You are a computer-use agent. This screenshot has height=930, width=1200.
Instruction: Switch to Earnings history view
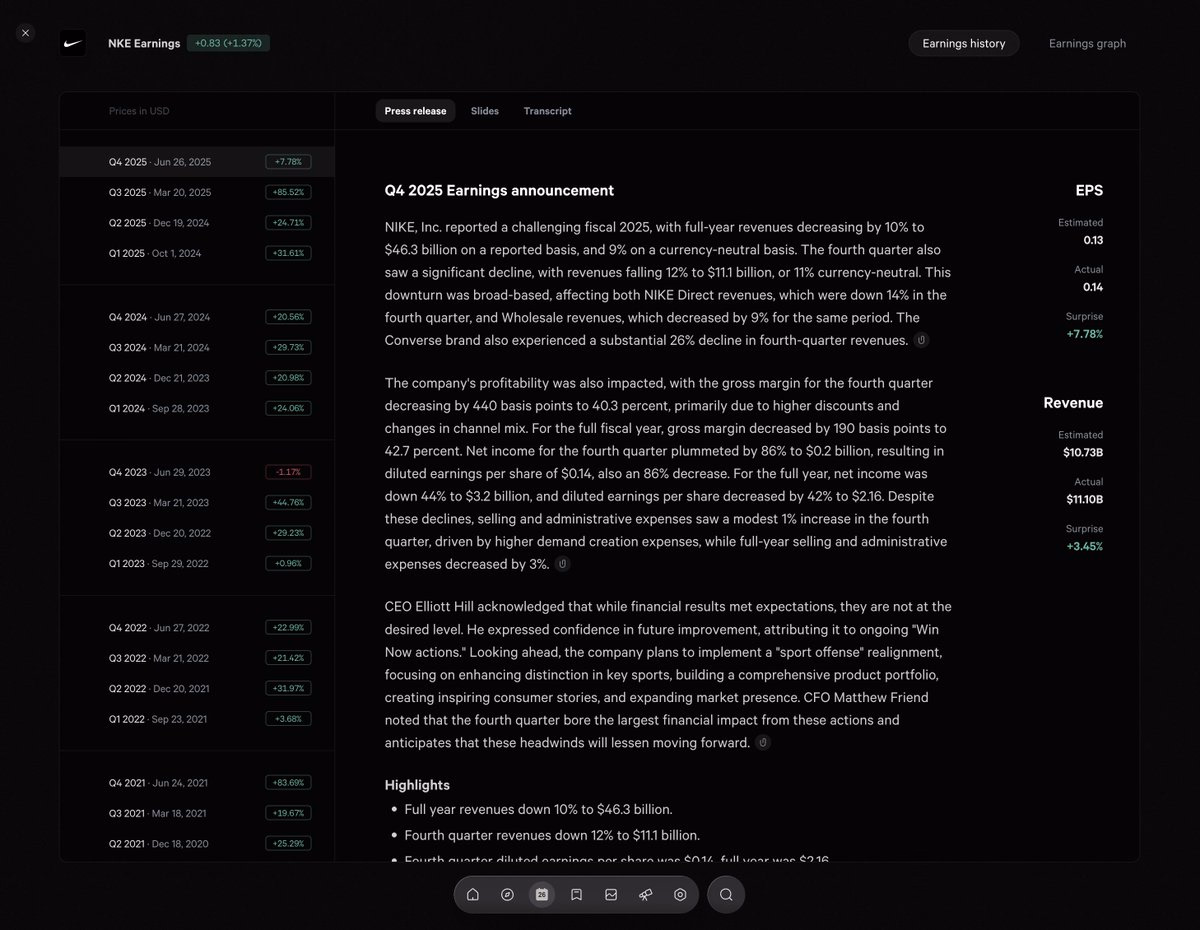coord(964,44)
